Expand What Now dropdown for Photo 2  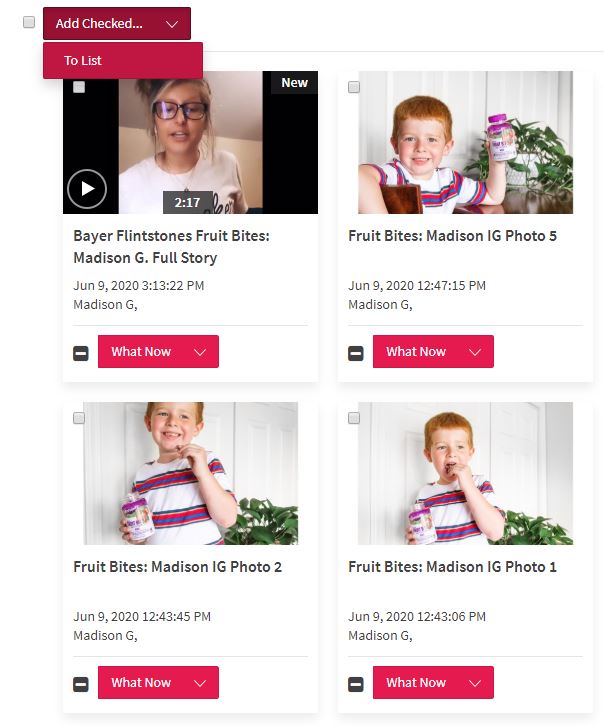tap(158, 683)
